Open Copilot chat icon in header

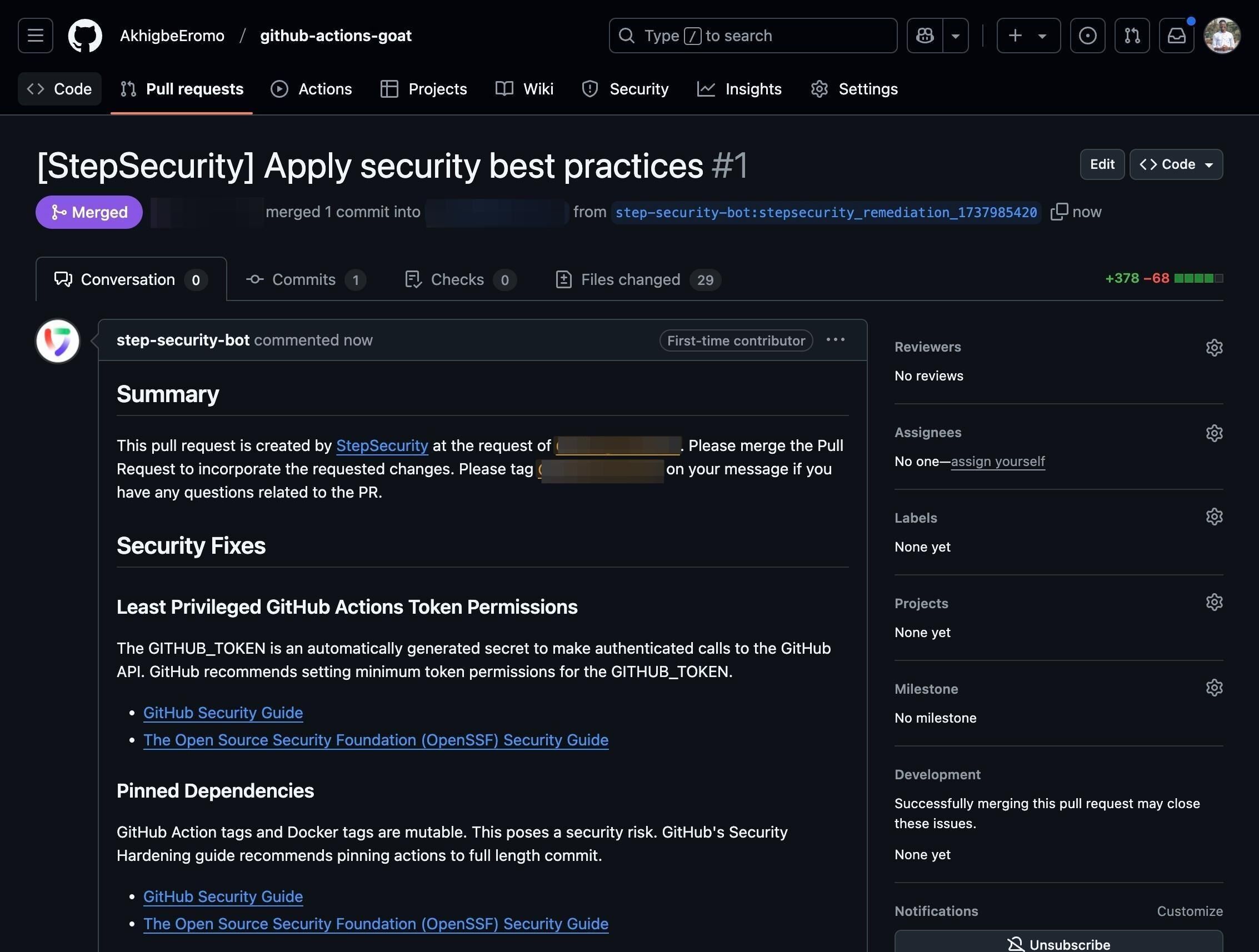click(x=925, y=36)
